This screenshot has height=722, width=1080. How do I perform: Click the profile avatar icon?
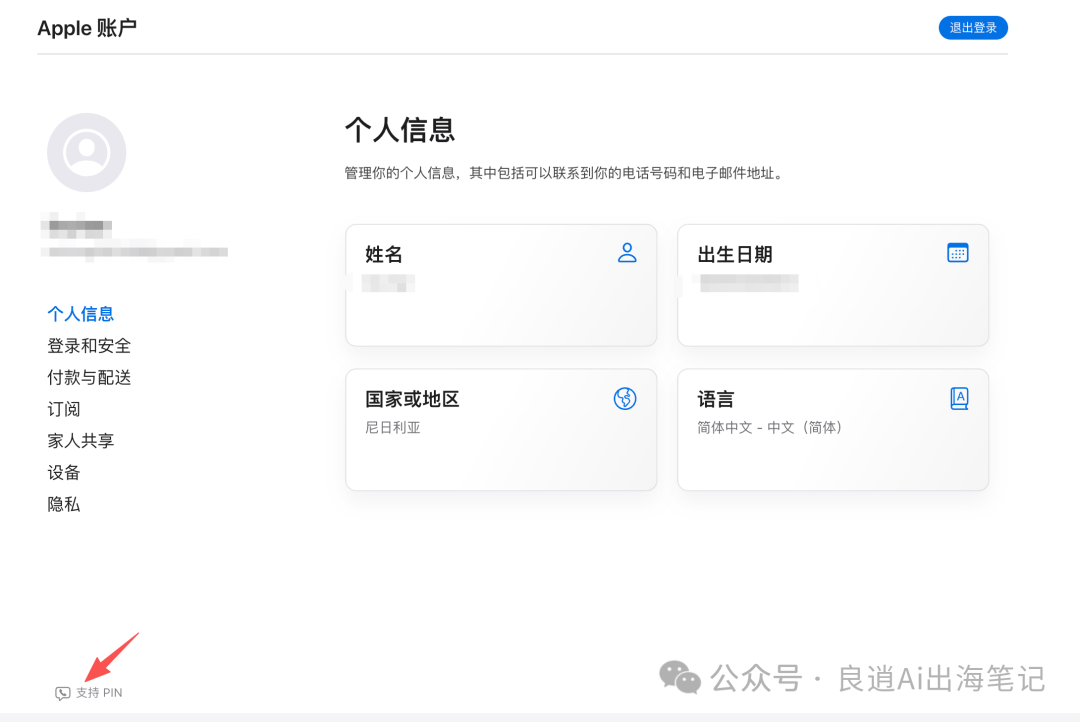coord(87,152)
